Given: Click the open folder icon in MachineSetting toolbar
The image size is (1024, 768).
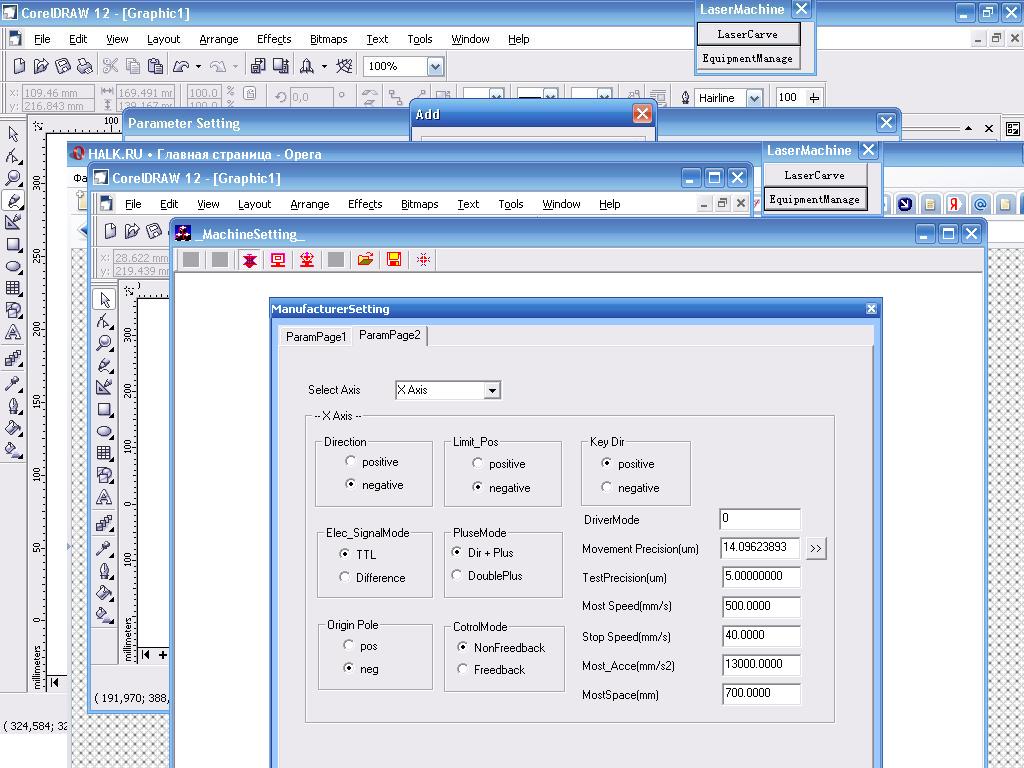Looking at the screenshot, I should 365,260.
